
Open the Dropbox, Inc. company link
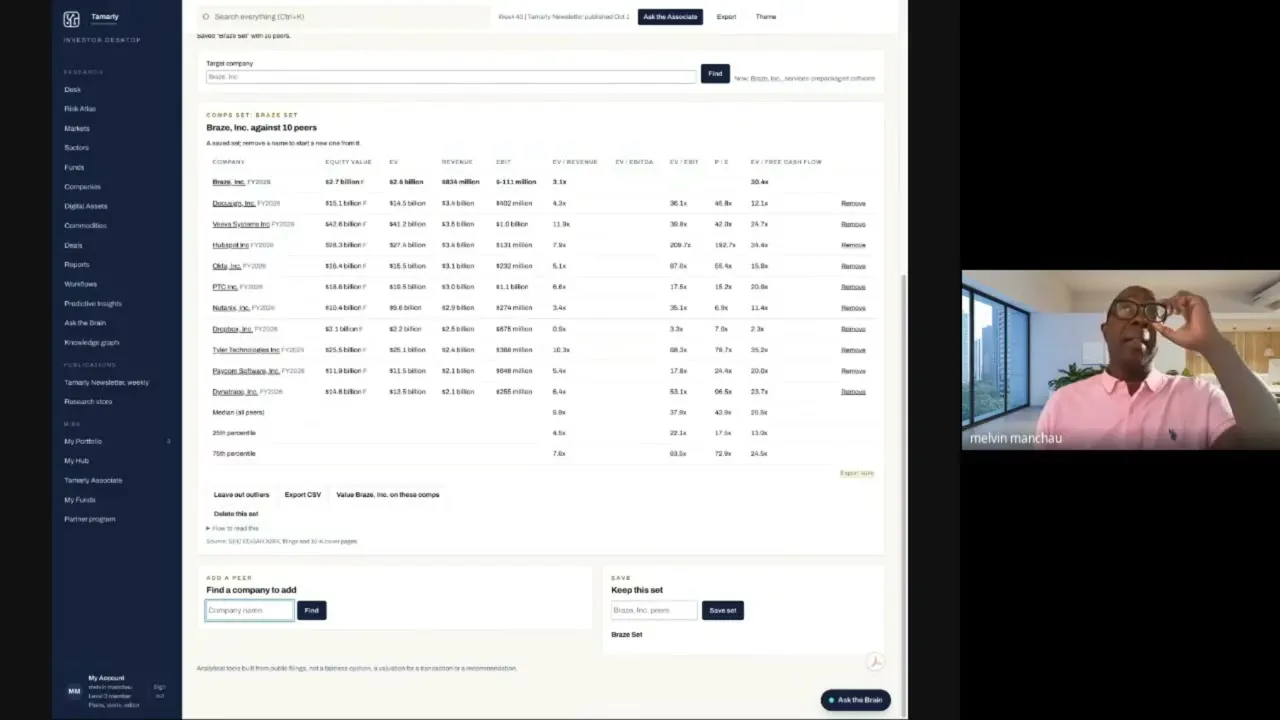(232, 329)
